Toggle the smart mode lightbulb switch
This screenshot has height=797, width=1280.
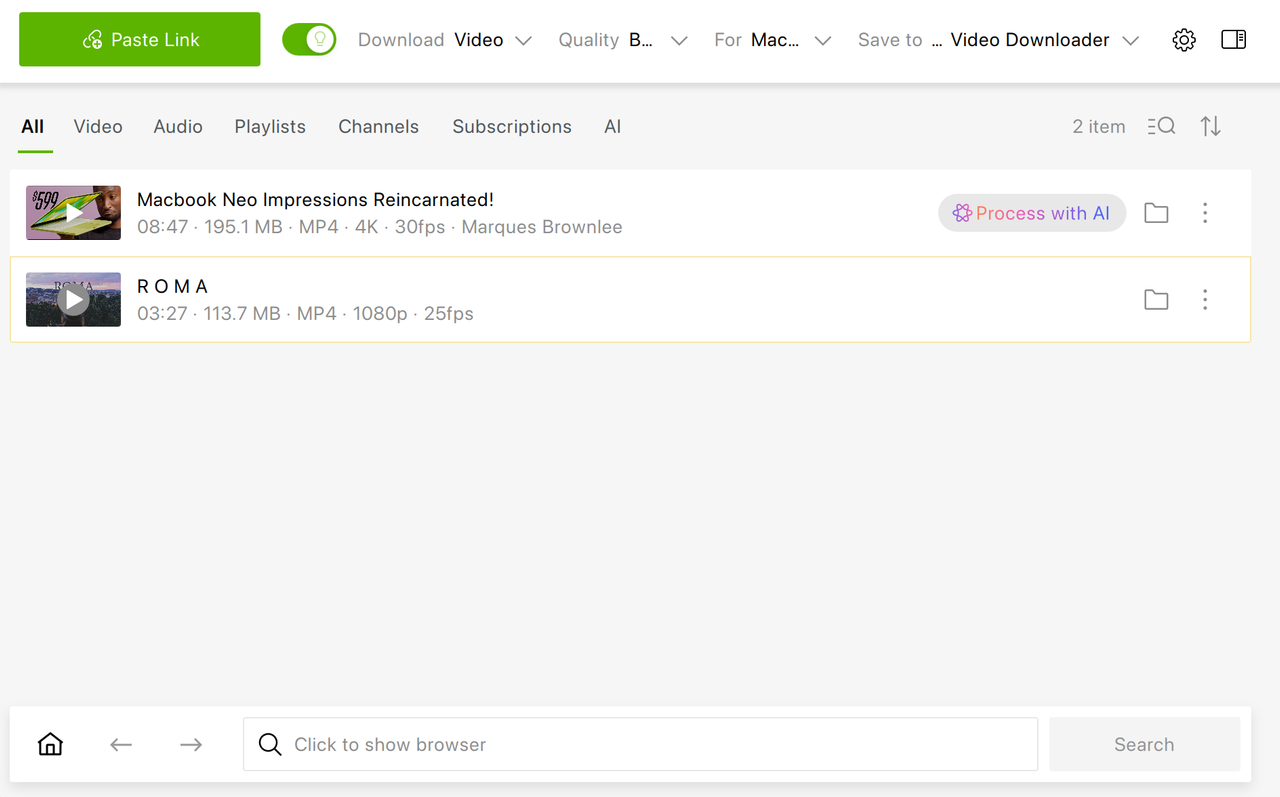pos(309,40)
